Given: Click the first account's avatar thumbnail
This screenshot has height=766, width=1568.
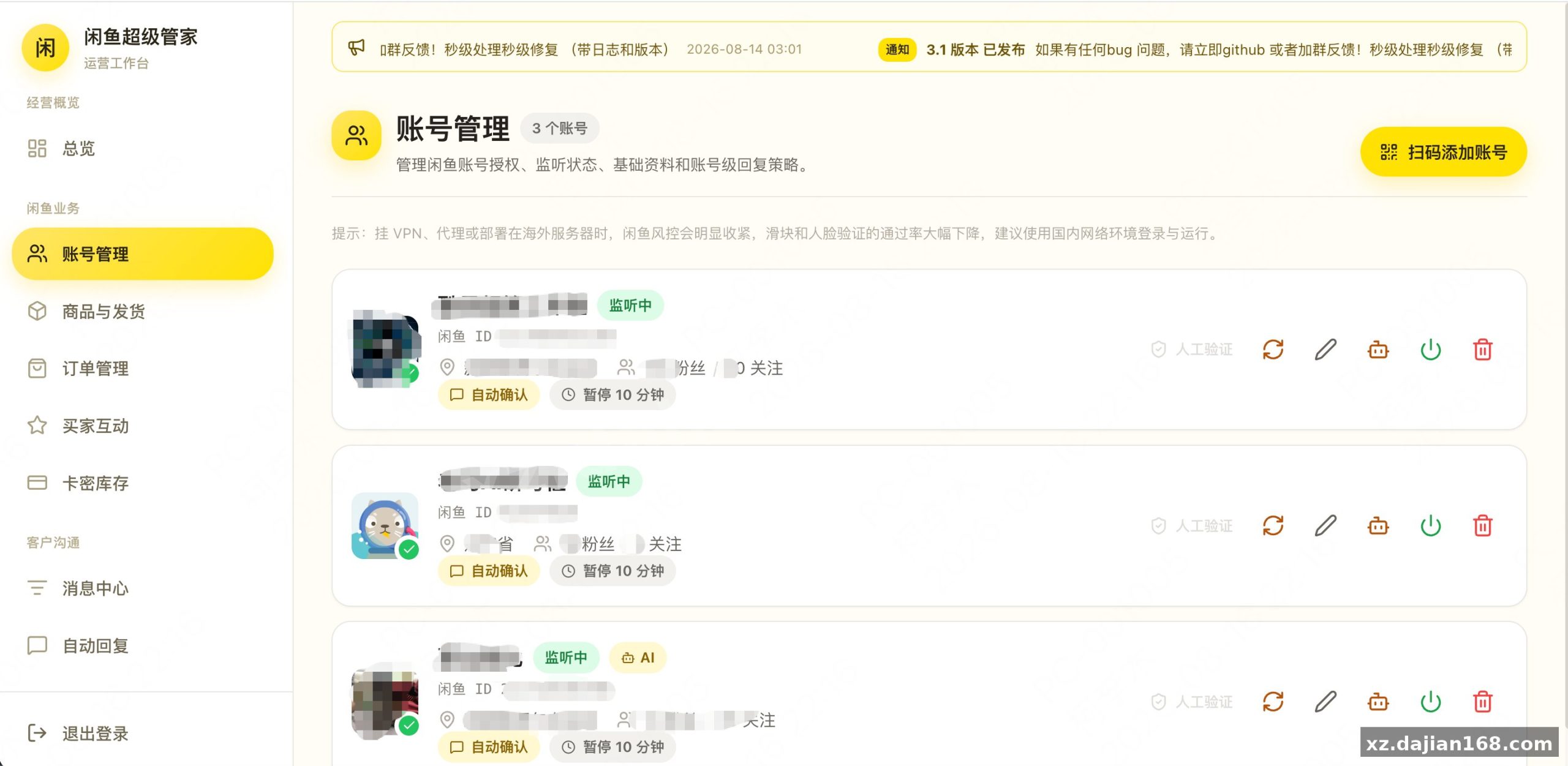Looking at the screenshot, I should (x=385, y=349).
